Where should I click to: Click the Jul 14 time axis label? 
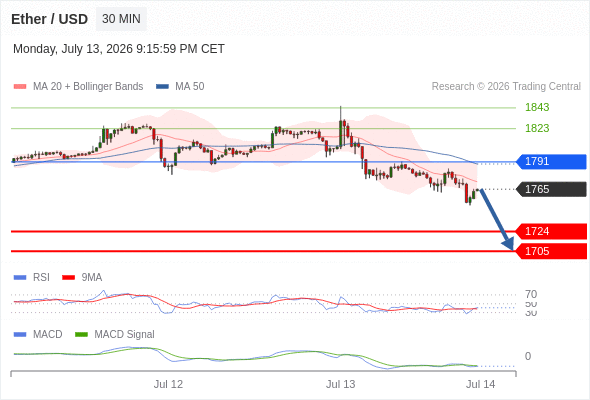(481, 384)
